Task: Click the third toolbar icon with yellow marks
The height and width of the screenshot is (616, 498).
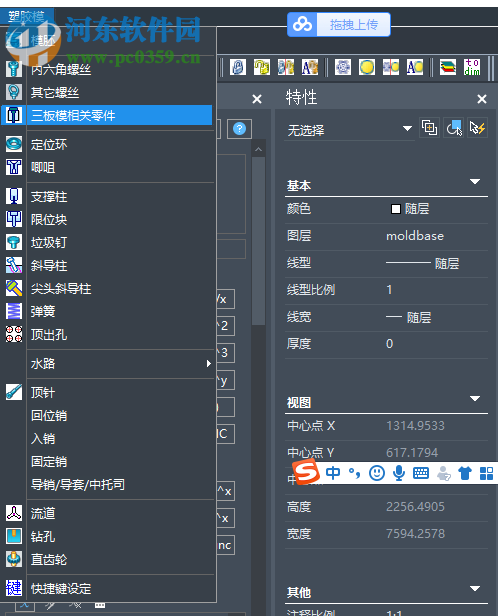Action: (x=286, y=67)
